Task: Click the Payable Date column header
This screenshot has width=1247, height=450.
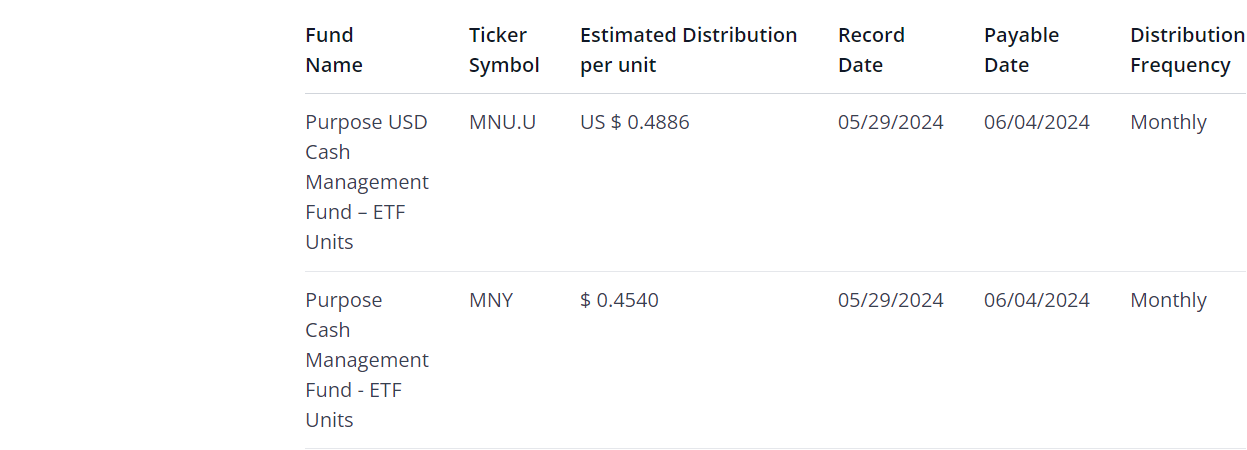Action: click(1021, 50)
